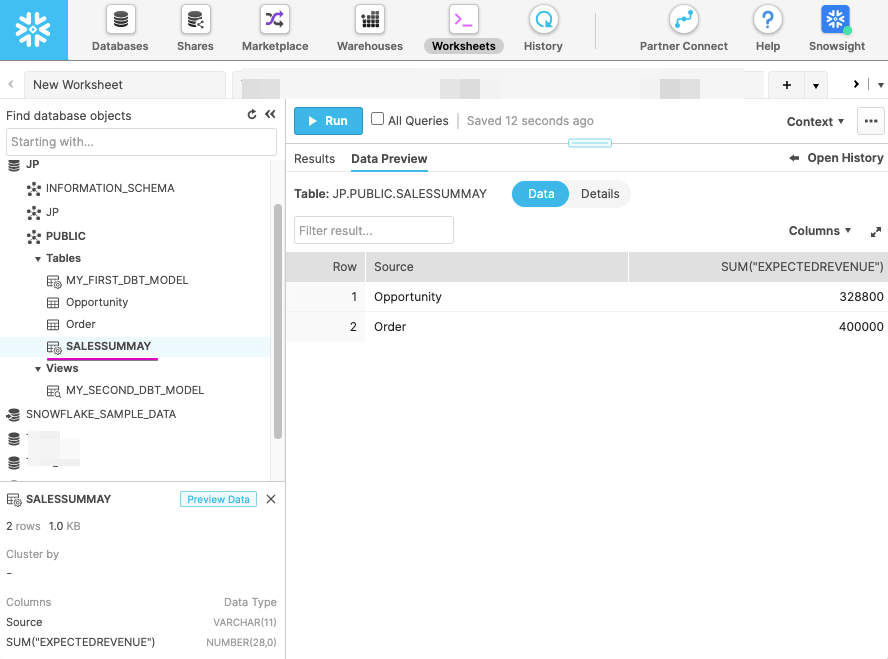Switch to the Details toggle view
888x659 pixels.
click(x=600, y=194)
